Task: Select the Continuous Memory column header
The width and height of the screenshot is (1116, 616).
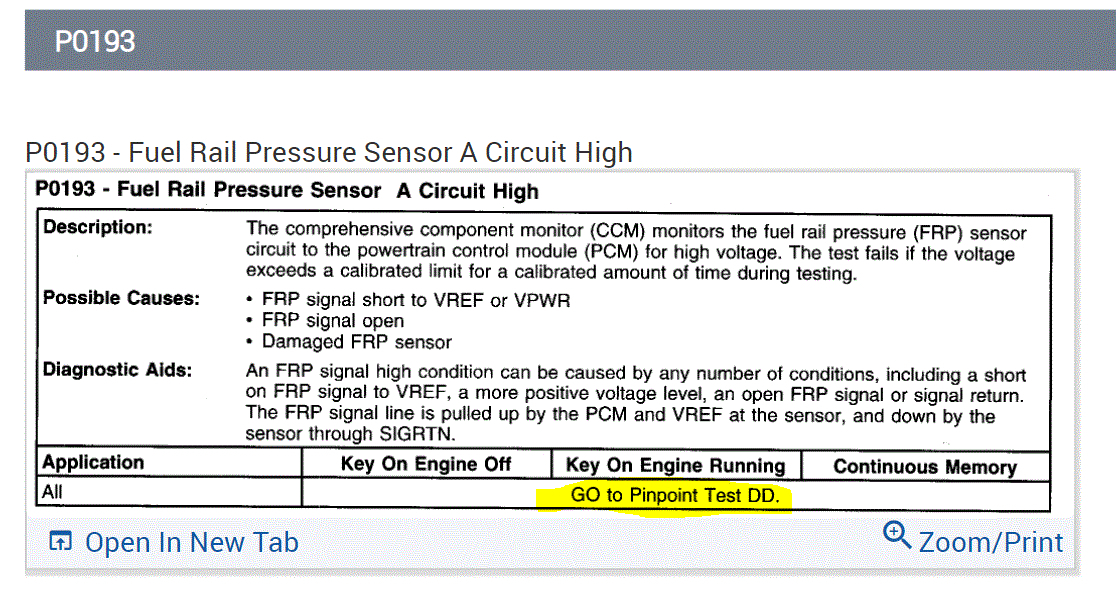Action: click(924, 466)
